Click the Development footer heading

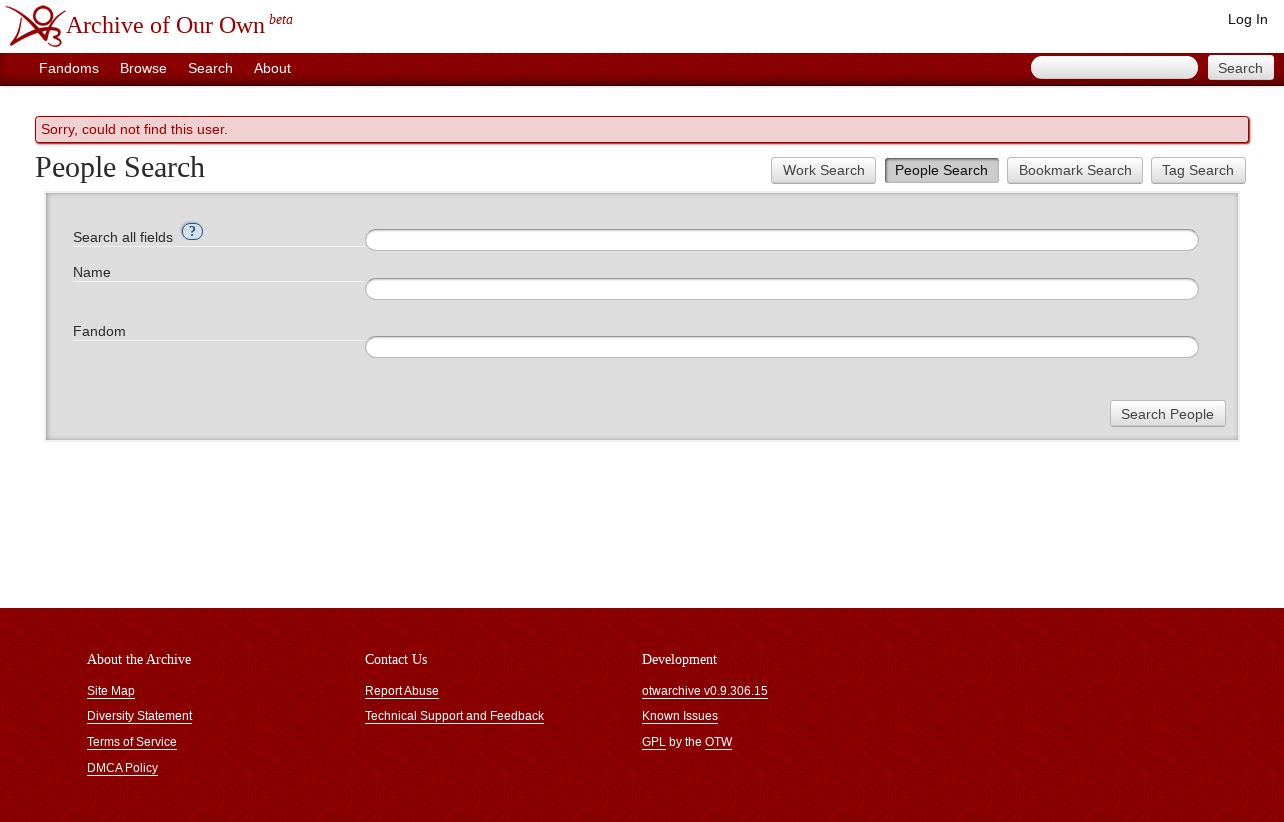680,660
